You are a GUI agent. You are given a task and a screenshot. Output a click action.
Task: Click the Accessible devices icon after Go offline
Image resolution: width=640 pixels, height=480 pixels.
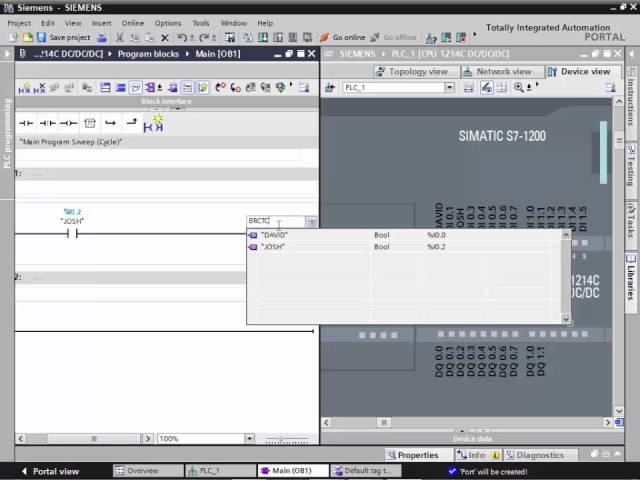tap(431, 38)
